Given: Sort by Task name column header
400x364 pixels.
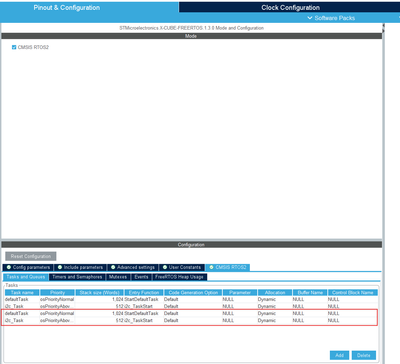Looking at the screenshot, I should [22, 293].
